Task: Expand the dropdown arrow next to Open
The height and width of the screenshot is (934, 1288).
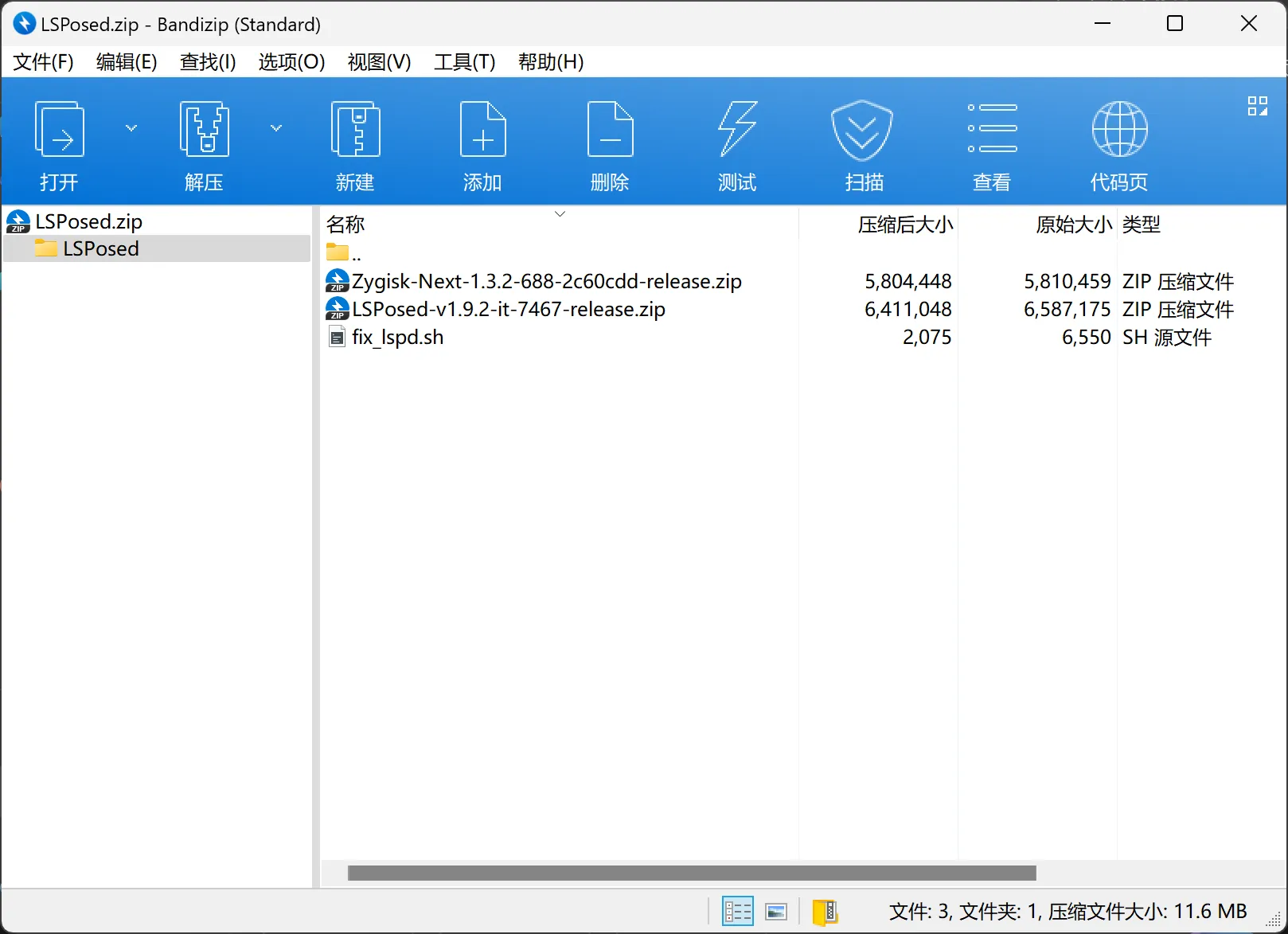Action: click(131, 127)
